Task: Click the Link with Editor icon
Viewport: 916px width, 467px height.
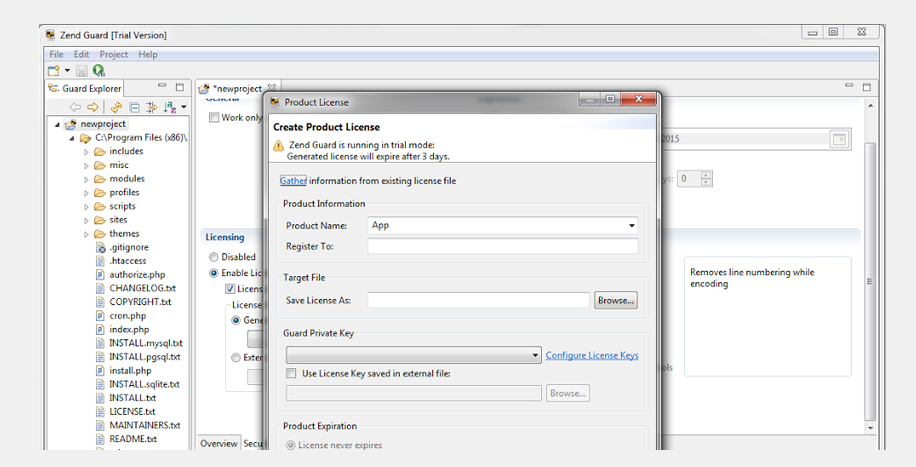Action: tap(152, 107)
